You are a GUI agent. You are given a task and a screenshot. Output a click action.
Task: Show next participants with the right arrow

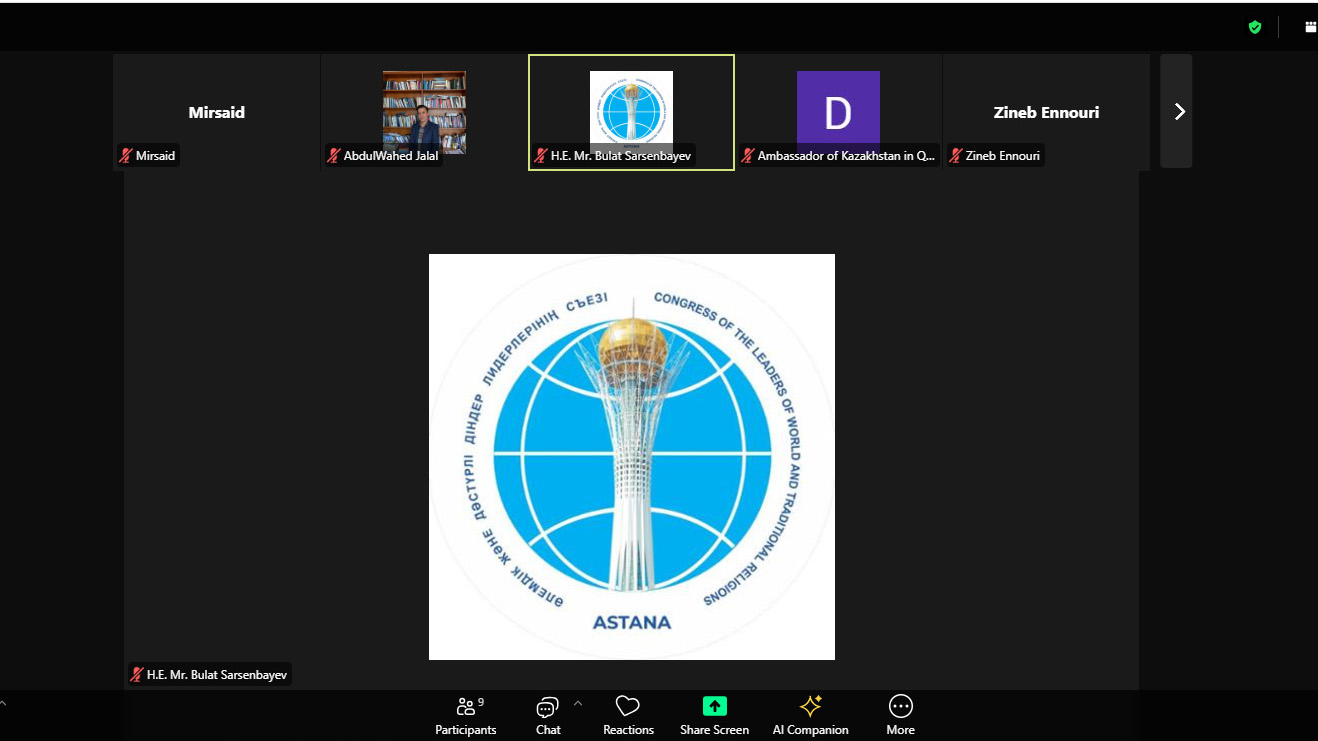coord(1178,112)
